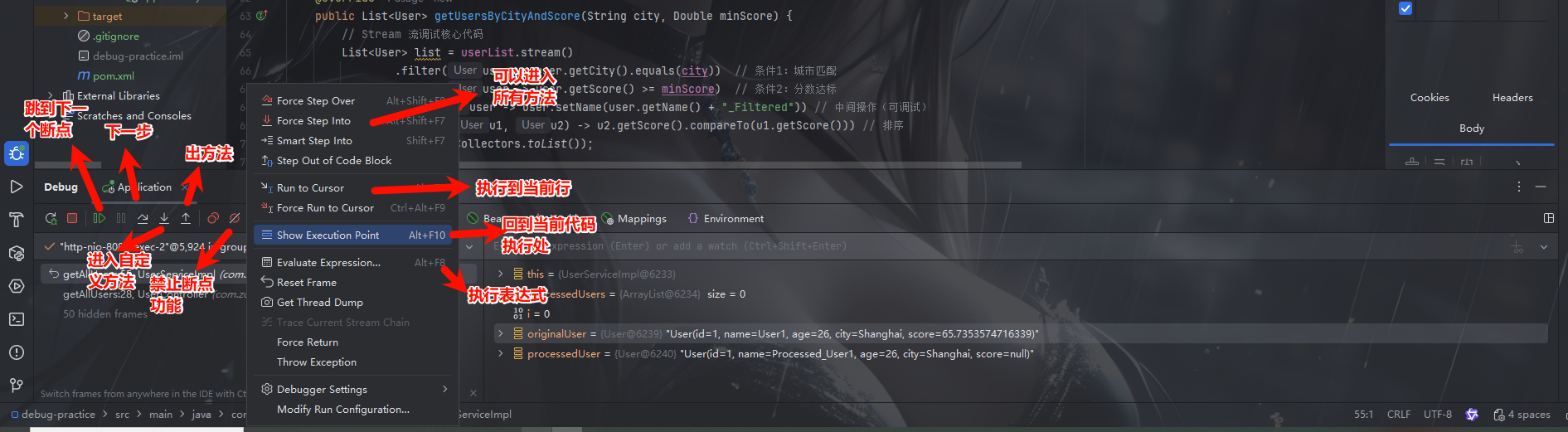Screen dimensions: 1568x432
Task: Open the Debug tool window icon in sidebar
Action: tap(17, 153)
